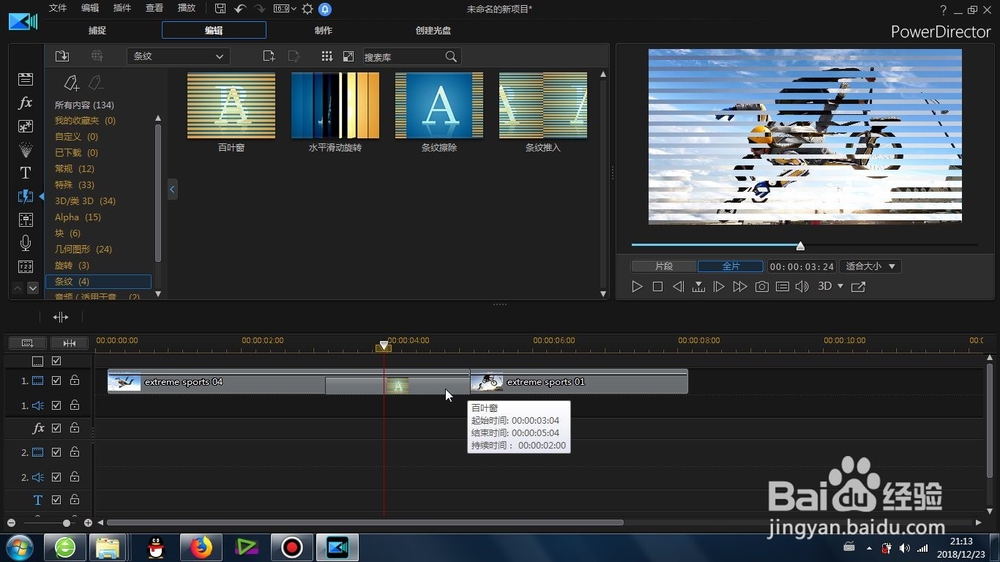Open the Audio Mixing Room icon

(26, 220)
